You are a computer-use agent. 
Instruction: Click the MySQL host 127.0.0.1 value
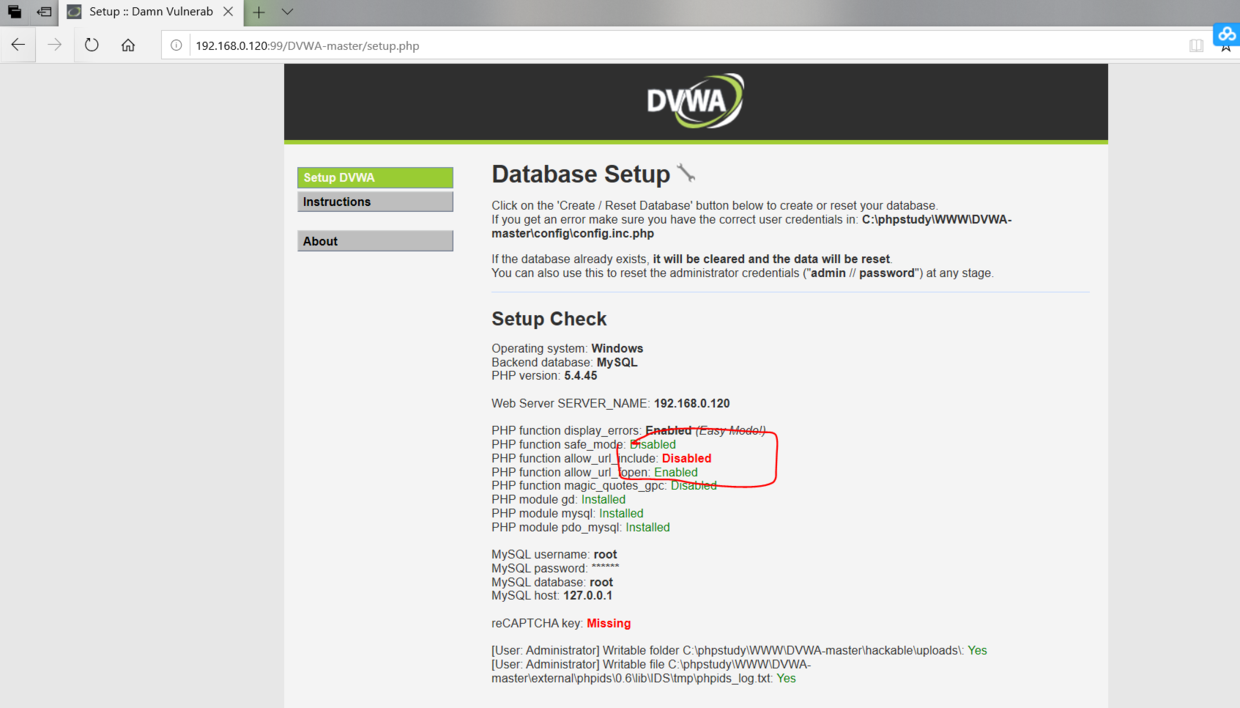click(588, 595)
